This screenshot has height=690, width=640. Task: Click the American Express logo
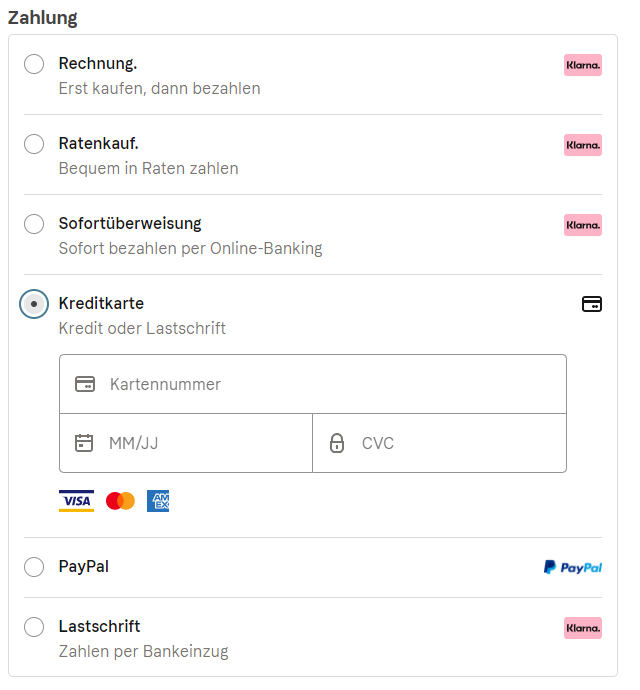pos(158,501)
